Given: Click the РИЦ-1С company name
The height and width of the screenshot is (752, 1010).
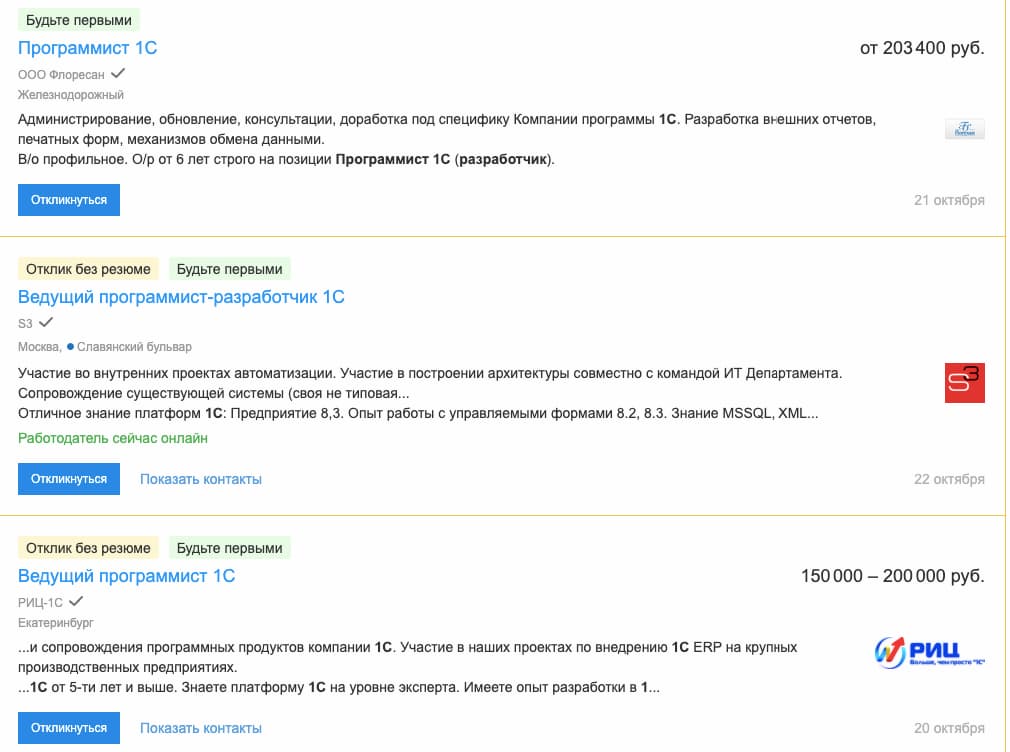Looking at the screenshot, I should point(40,602).
